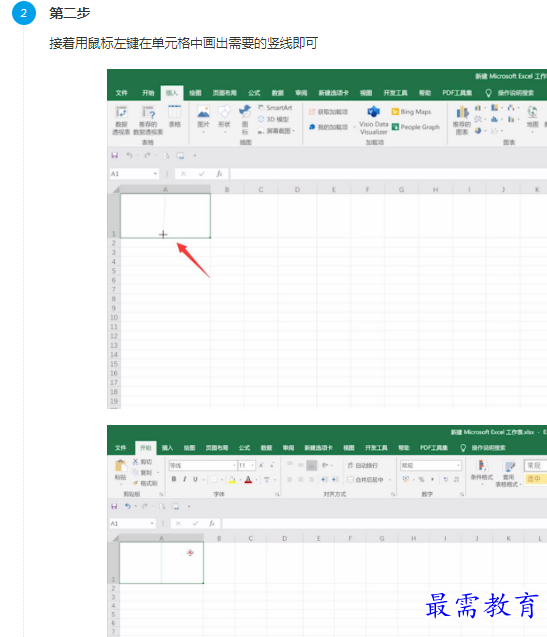Open the Bing Maps add-in
The width and height of the screenshot is (547, 637).
coord(411,112)
